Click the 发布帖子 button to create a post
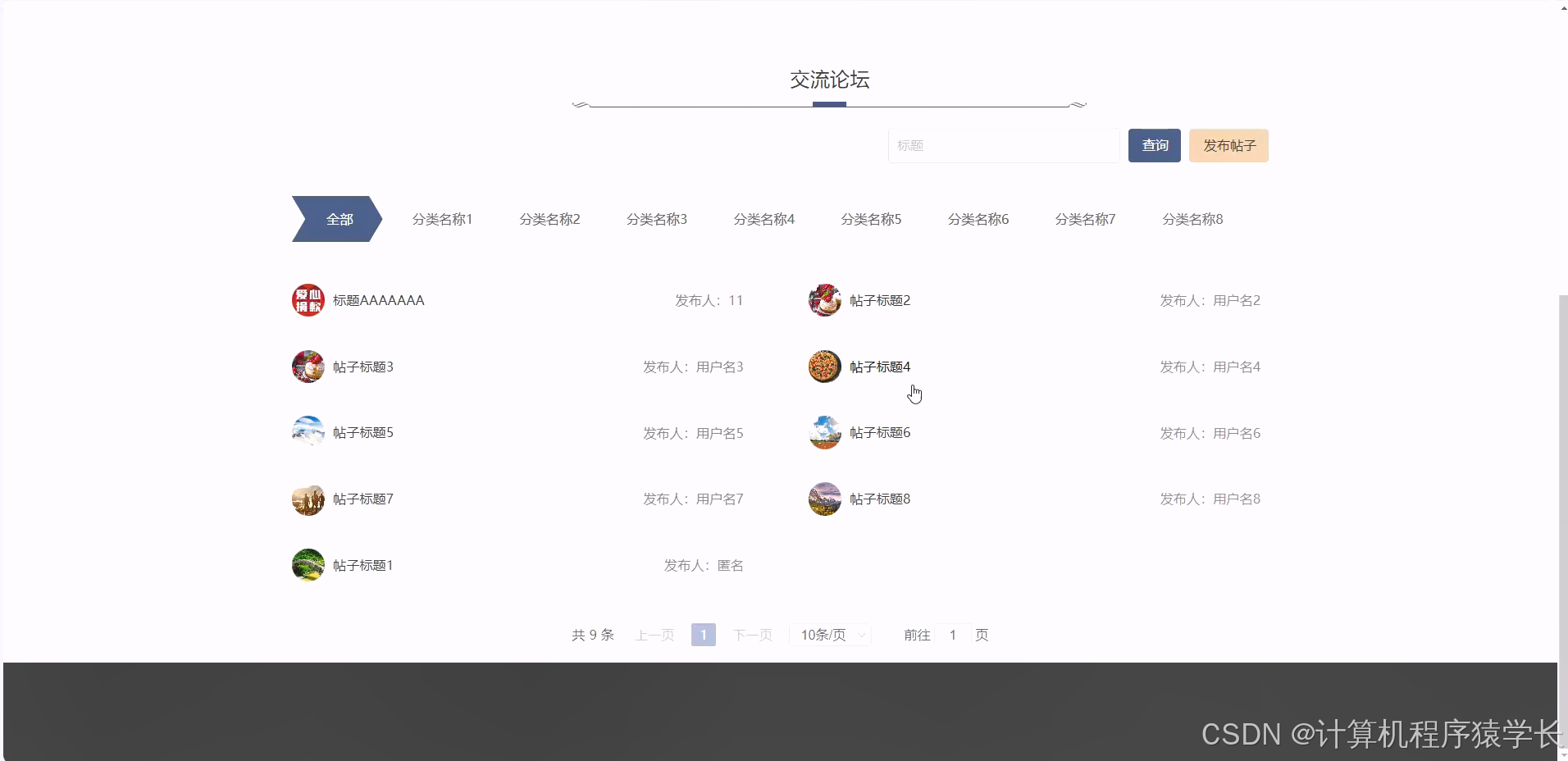The image size is (1568, 761). coord(1228,145)
